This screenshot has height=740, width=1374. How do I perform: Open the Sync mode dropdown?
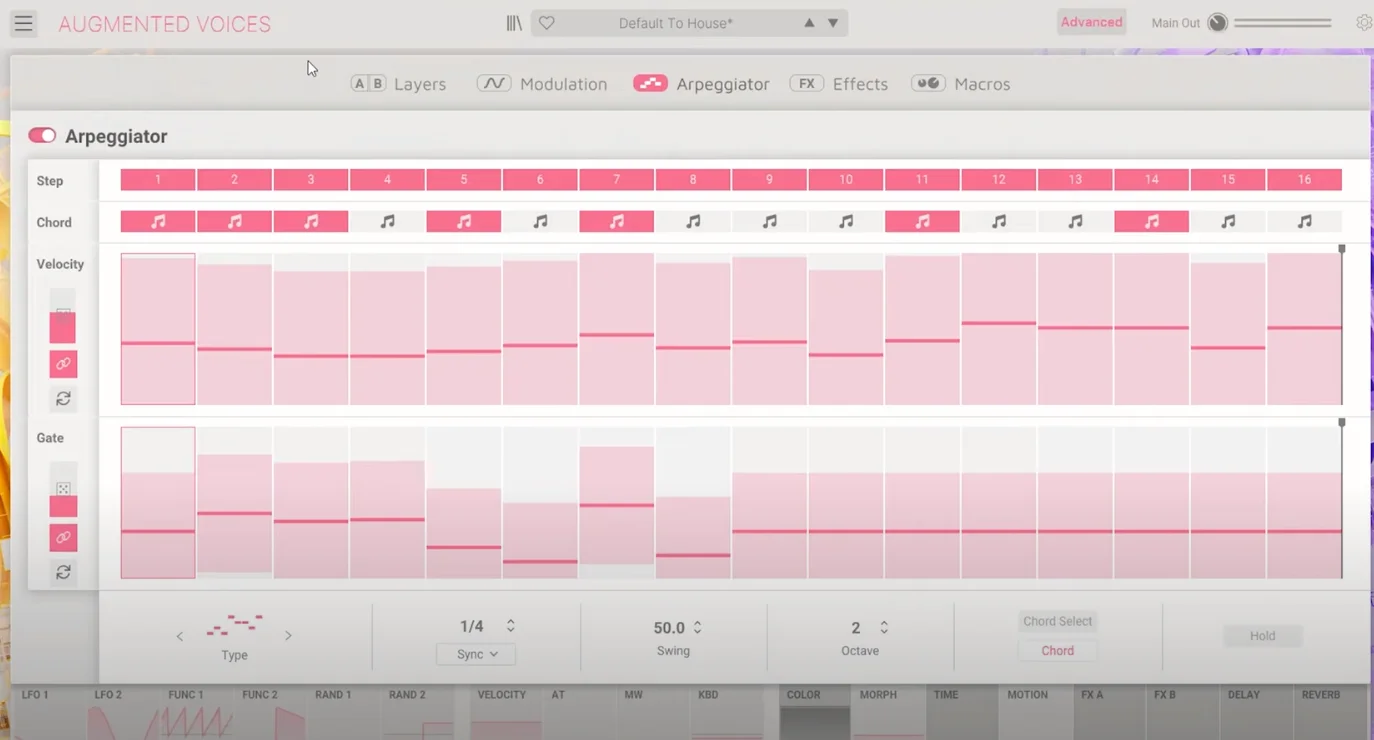(x=476, y=654)
